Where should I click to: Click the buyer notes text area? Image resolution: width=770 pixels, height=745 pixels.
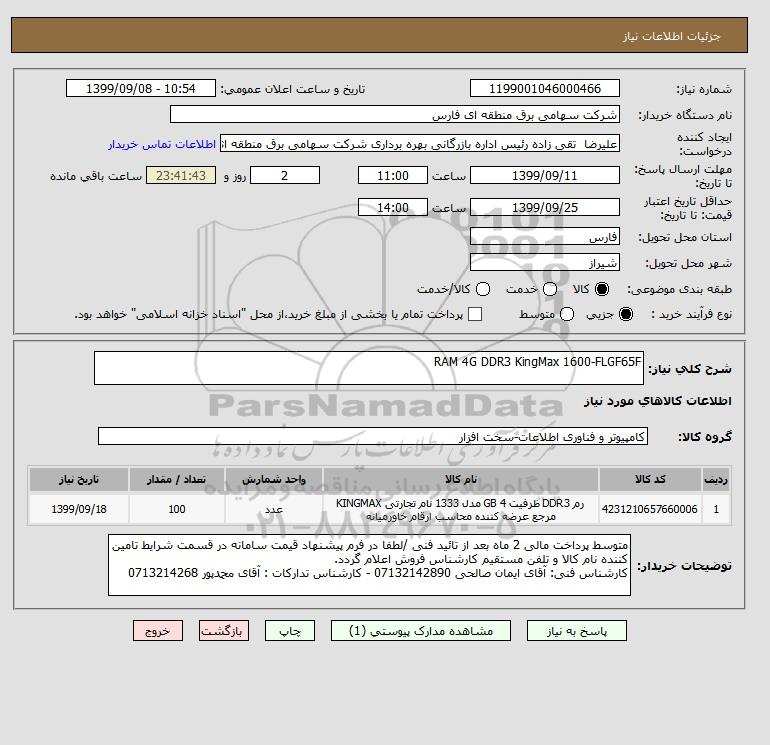click(x=369, y=565)
